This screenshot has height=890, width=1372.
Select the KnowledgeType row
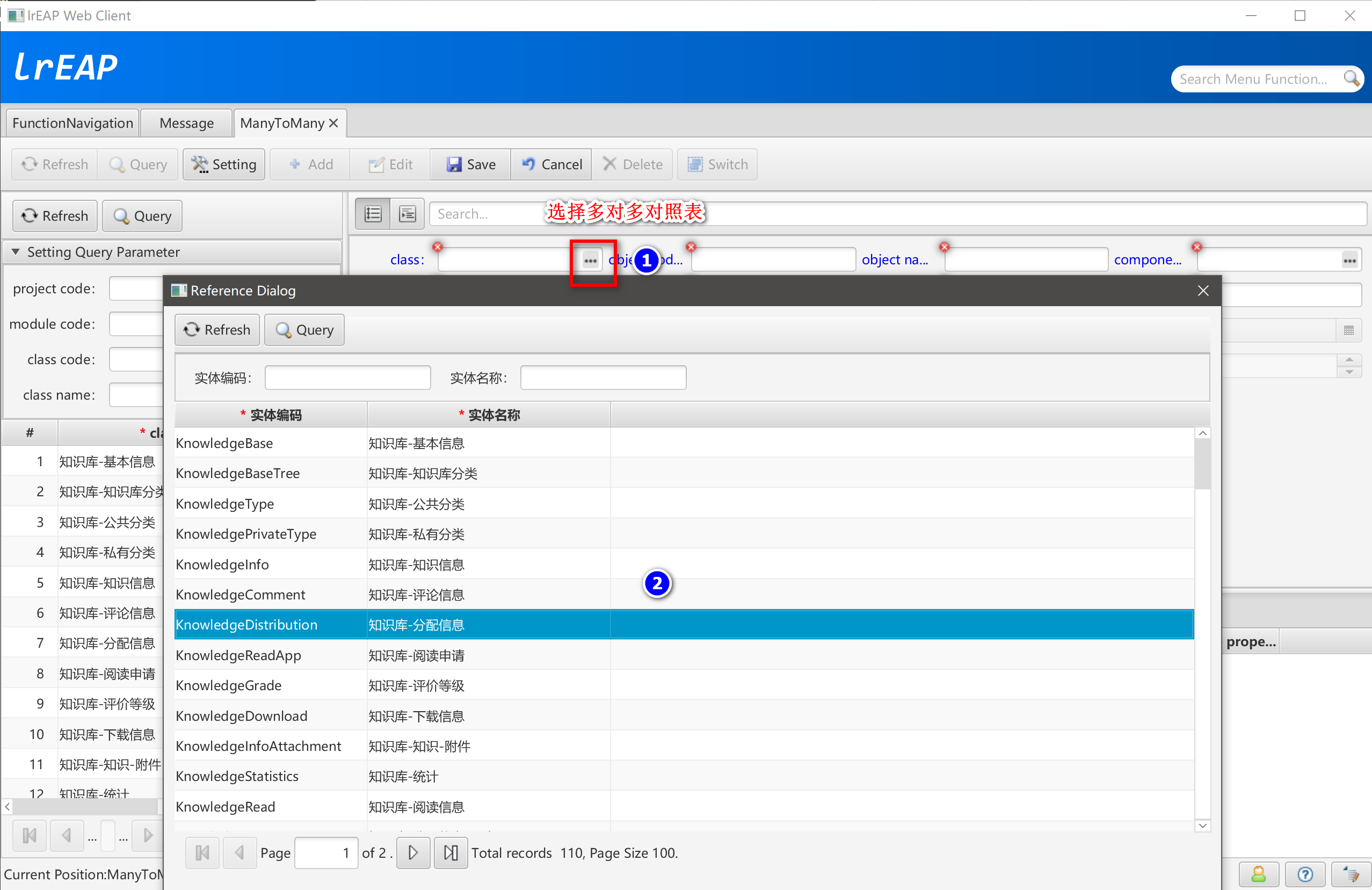[x=684, y=504]
